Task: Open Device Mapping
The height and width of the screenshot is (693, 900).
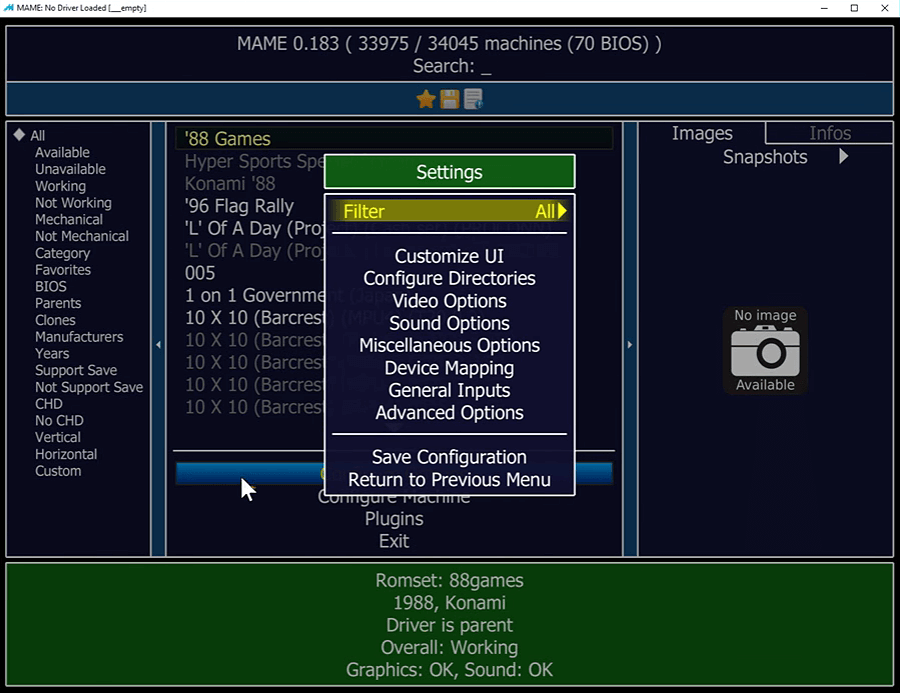Action: click(449, 368)
